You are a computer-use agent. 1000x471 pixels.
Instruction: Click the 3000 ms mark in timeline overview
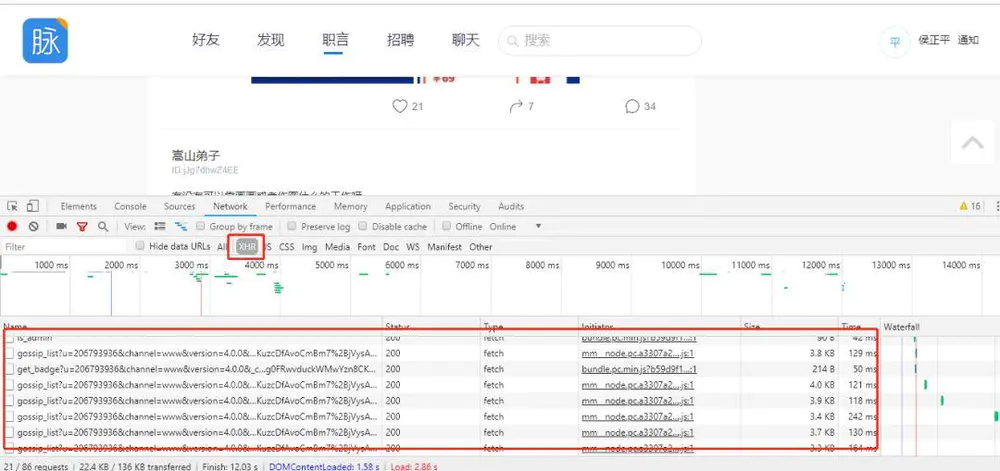[x=191, y=265]
